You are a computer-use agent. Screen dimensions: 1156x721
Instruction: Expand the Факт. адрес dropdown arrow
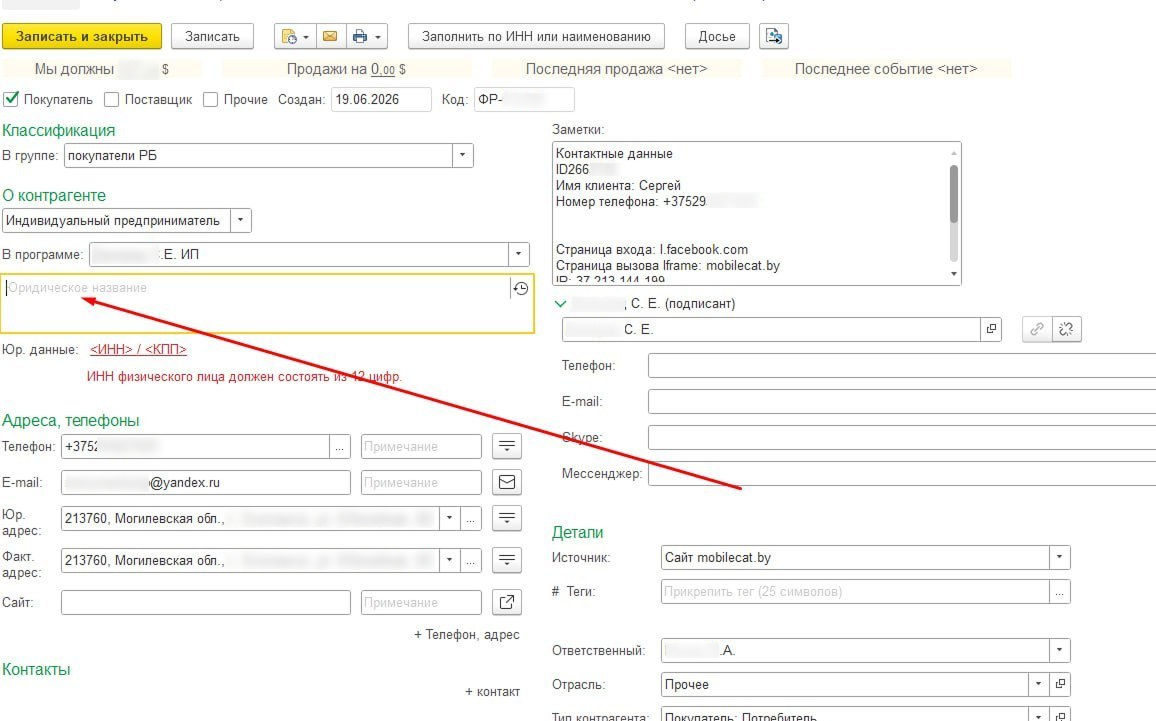(449, 560)
